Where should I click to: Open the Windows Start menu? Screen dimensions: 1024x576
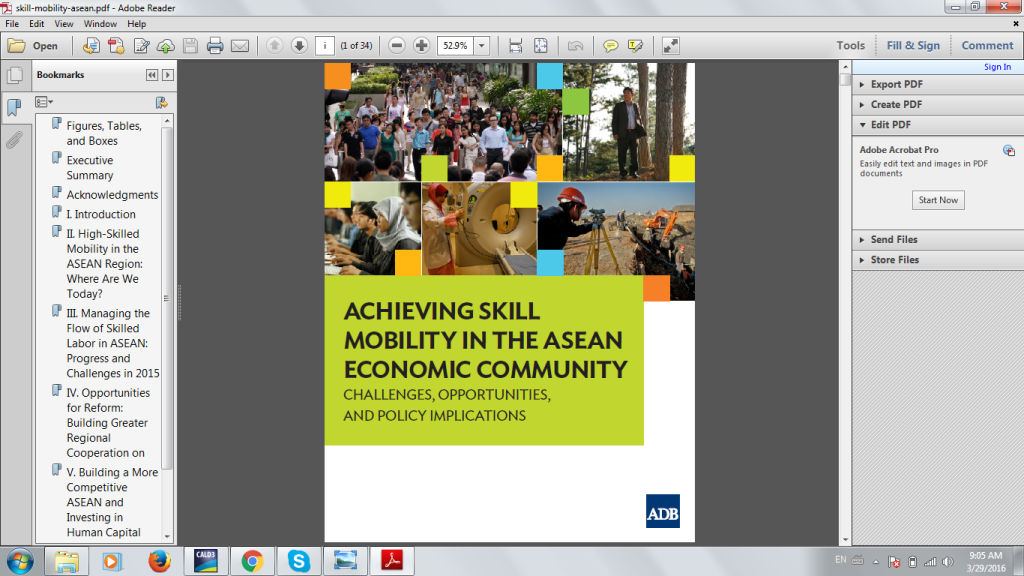coord(20,561)
